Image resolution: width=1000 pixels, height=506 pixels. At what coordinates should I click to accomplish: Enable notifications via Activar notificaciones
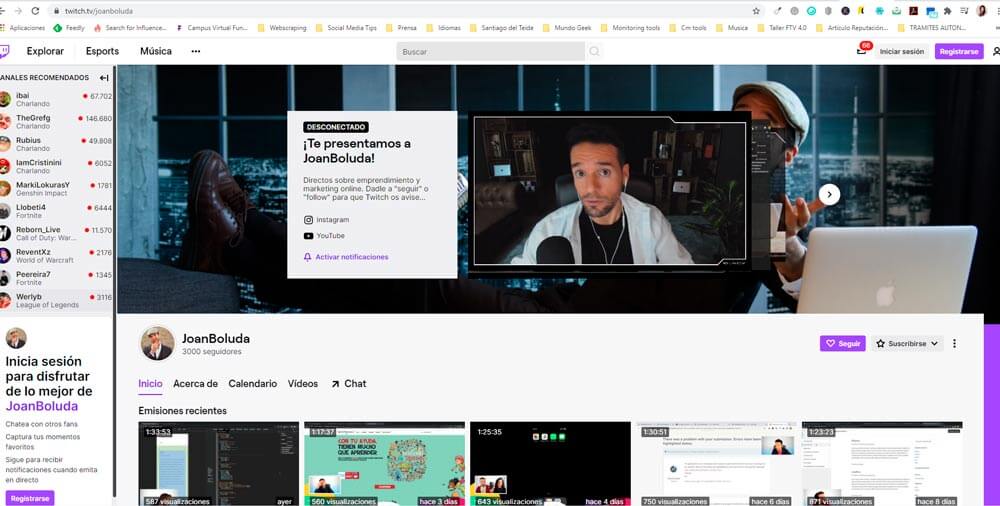(x=346, y=257)
